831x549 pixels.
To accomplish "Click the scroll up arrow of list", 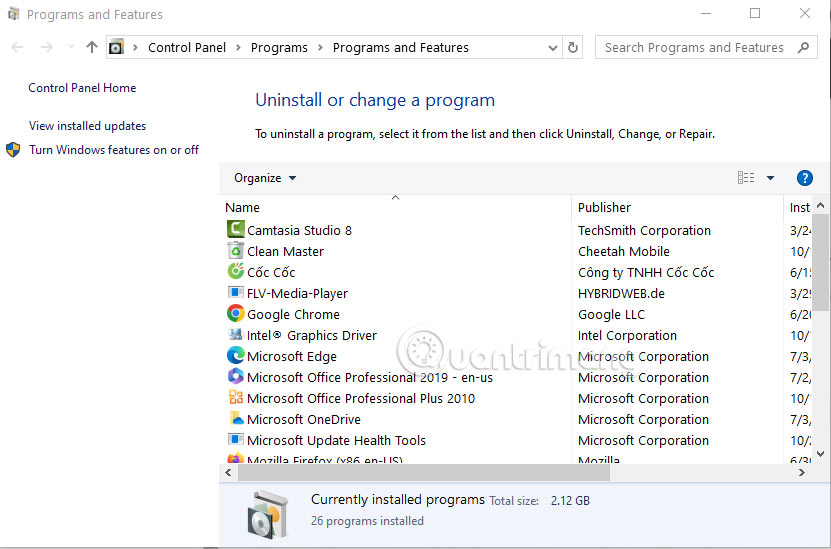I will [x=820, y=206].
